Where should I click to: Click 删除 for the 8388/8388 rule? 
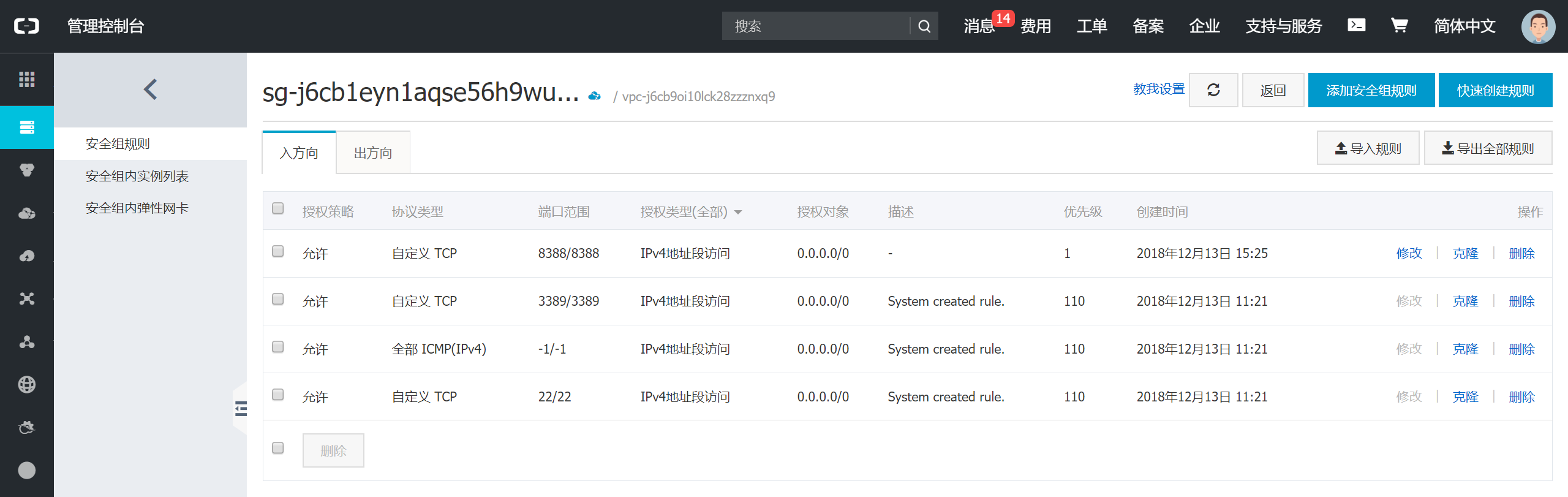(1521, 253)
